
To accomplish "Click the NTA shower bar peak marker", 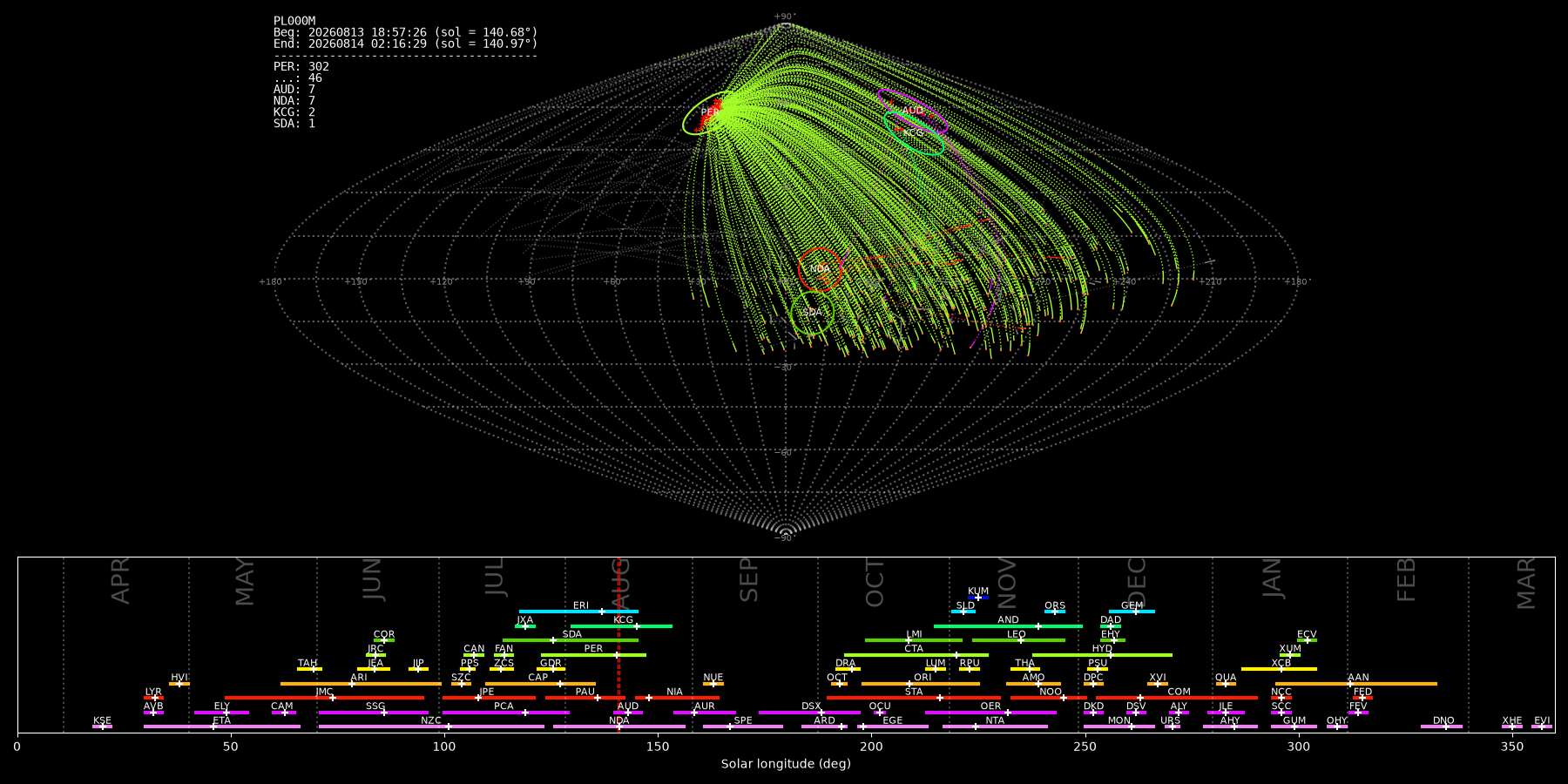I will [975, 727].
